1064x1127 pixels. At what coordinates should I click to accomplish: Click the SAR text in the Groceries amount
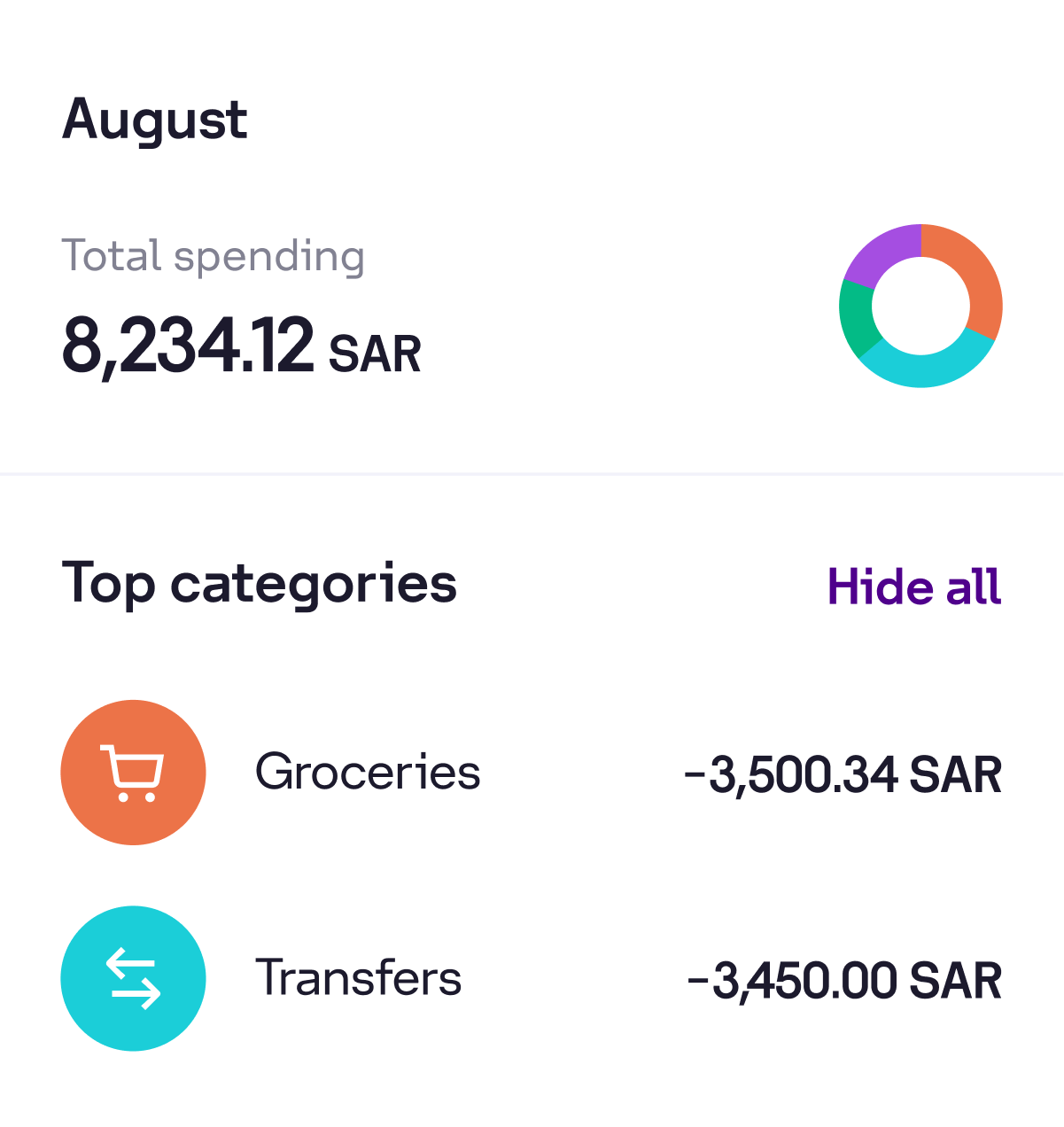pyautogui.click(x=956, y=775)
